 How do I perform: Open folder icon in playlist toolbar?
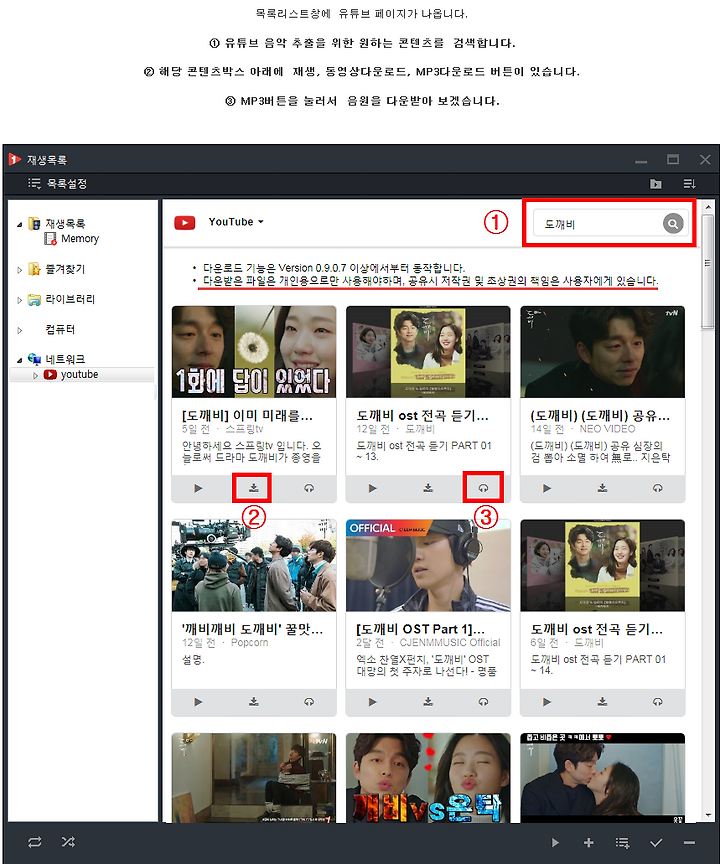(x=656, y=184)
